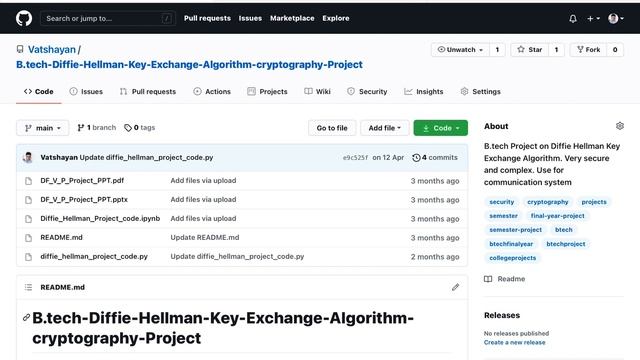Open README.md in the file list
This screenshot has width=640, height=360.
(61, 238)
